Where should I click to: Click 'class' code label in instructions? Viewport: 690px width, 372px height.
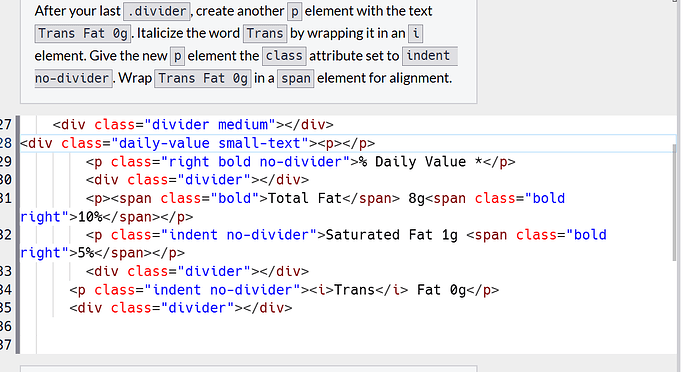coord(284,56)
